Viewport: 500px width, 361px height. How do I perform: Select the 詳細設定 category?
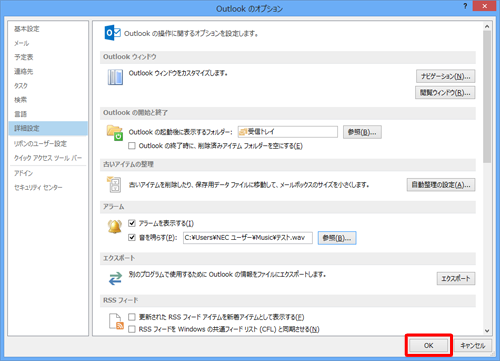click(x=48, y=128)
